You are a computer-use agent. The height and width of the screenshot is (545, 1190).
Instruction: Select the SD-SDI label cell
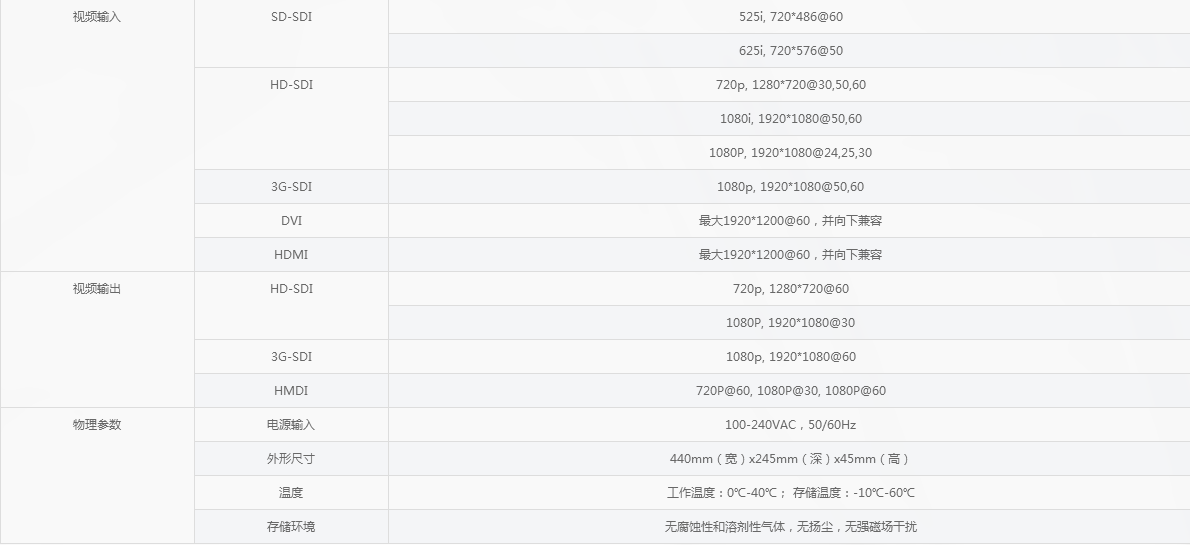point(291,17)
